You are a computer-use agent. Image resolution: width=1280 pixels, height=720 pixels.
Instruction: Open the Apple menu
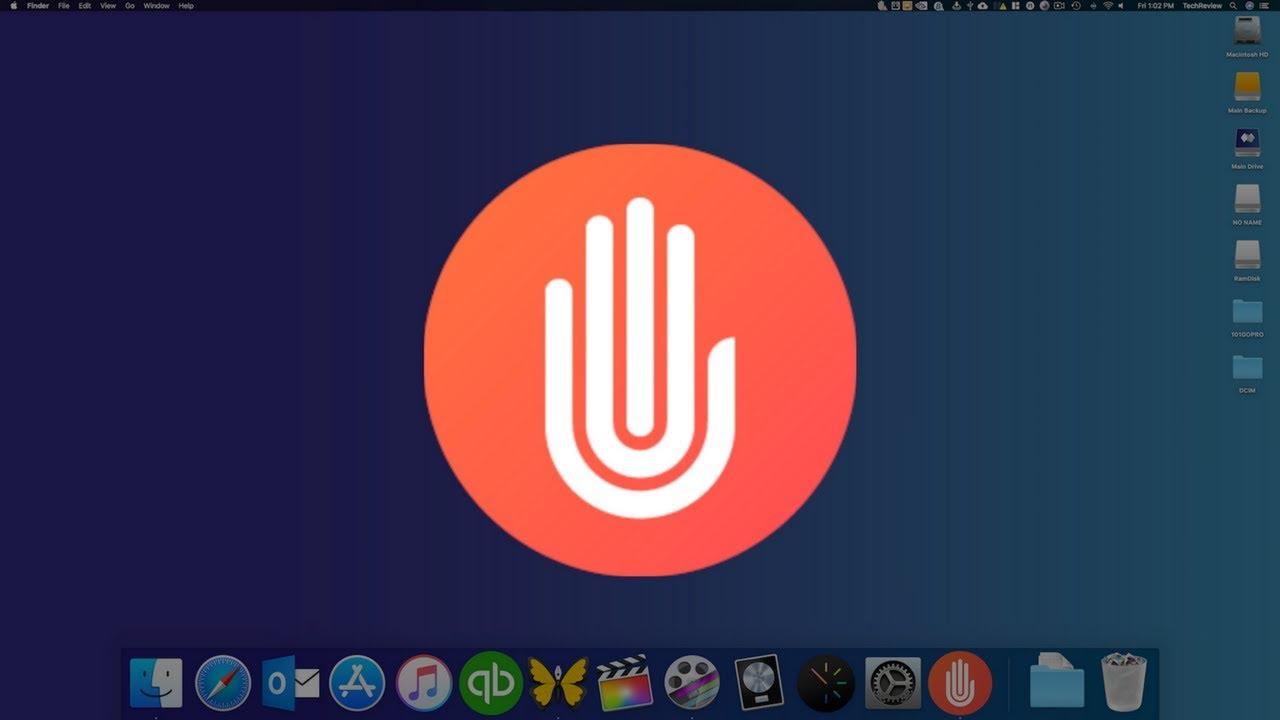13,6
